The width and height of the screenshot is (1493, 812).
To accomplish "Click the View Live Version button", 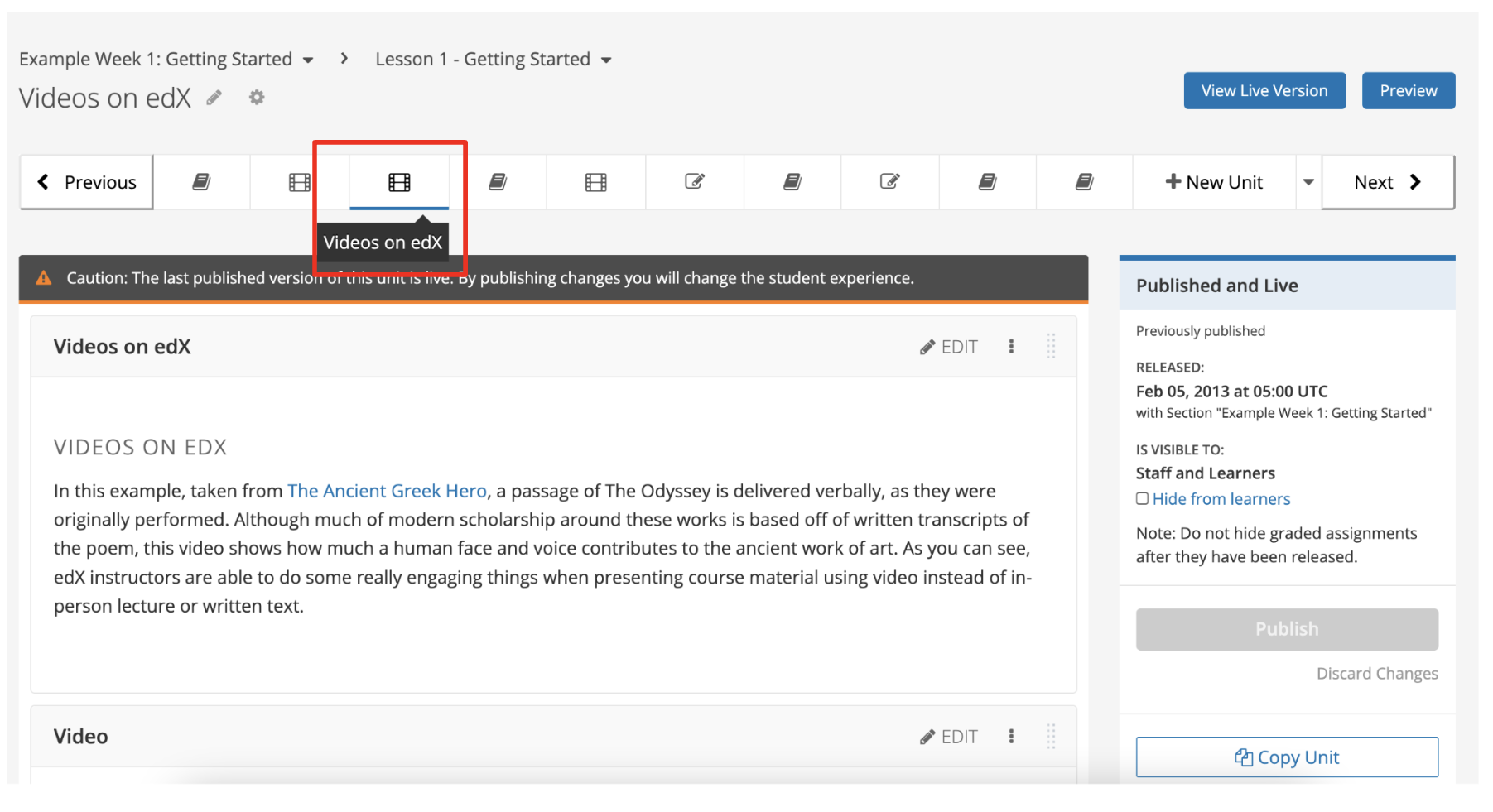I will [x=1264, y=90].
